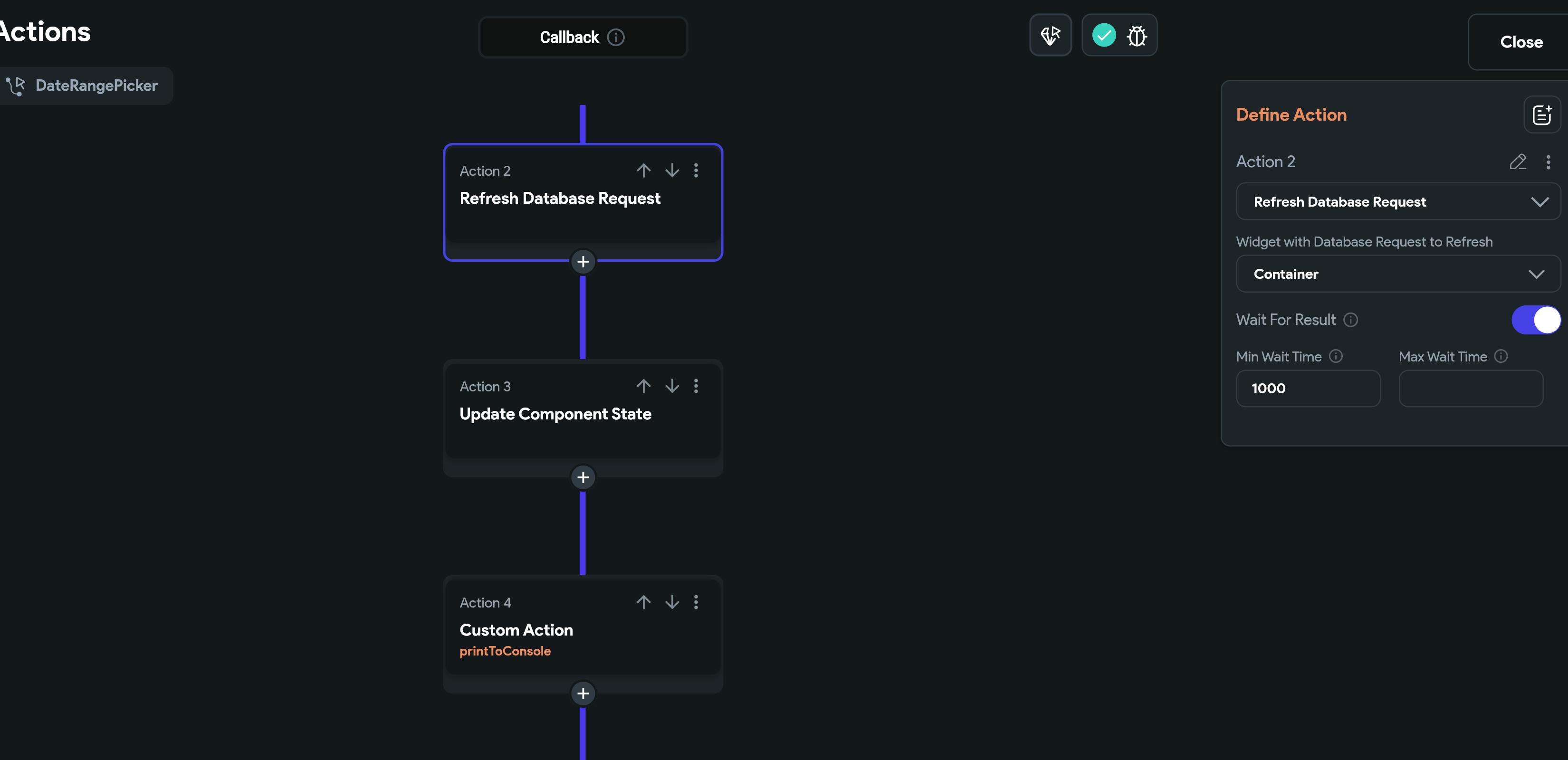Move Action 3 down with arrow
This screenshot has height=760, width=1568.
point(672,386)
